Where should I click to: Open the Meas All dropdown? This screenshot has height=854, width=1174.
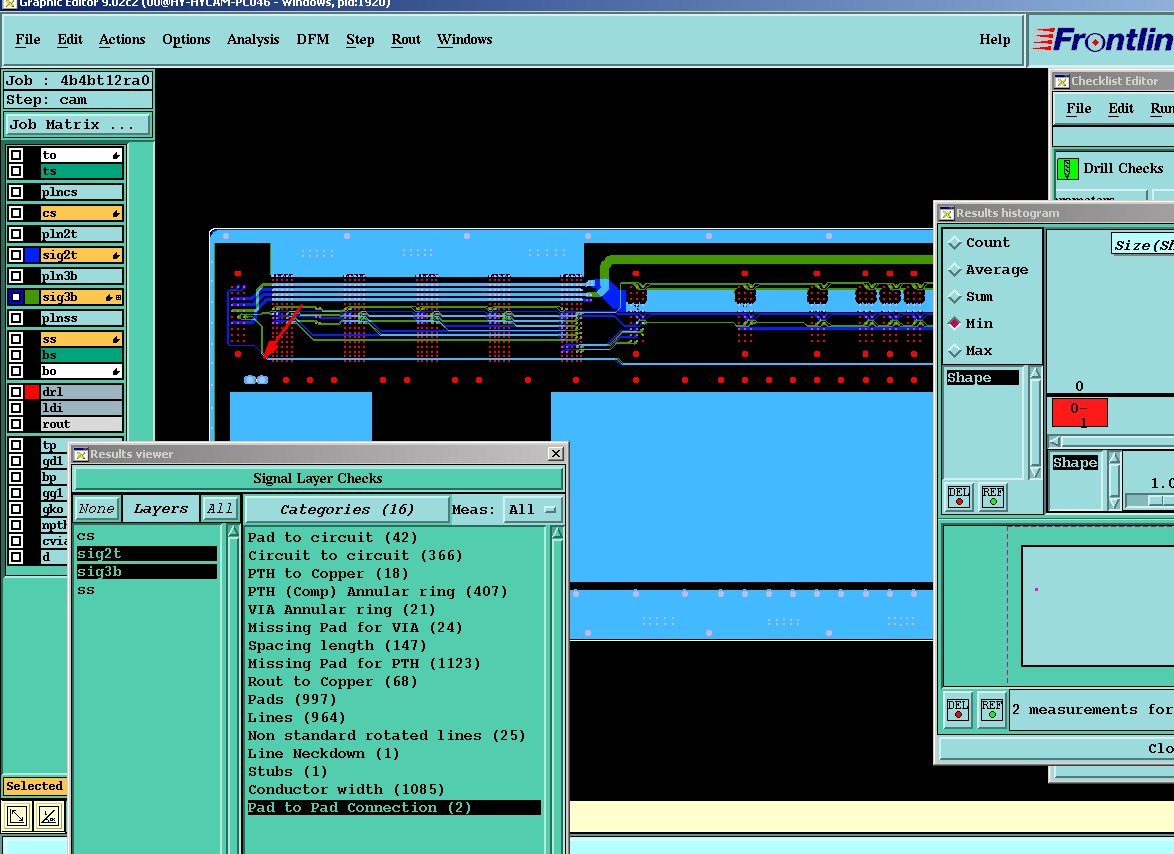pos(532,509)
